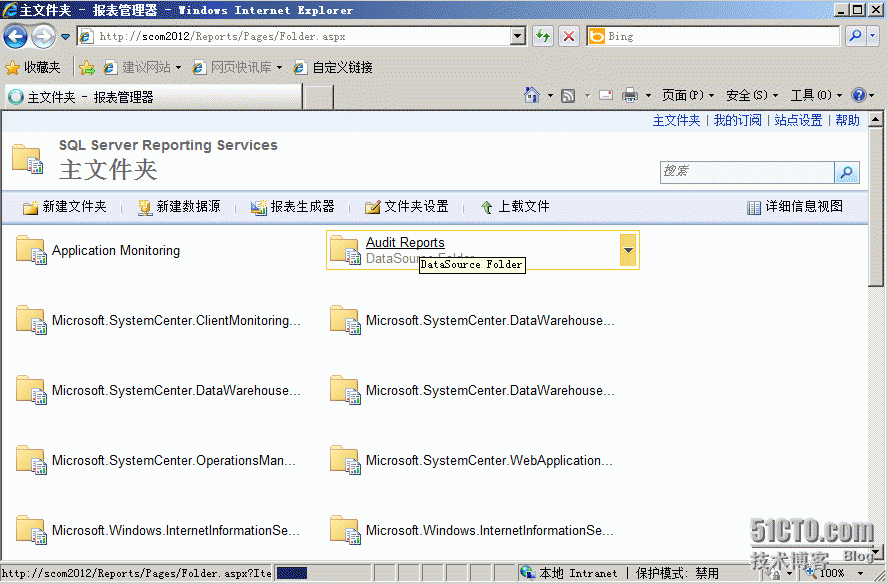Click 新建数据源 toolbar item

179,207
